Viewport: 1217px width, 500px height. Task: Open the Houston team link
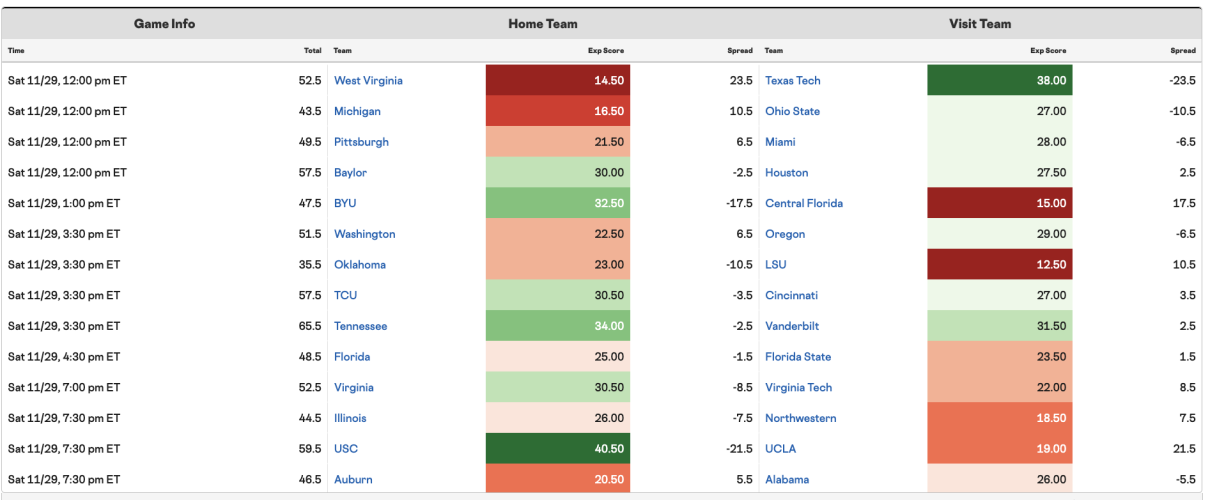click(786, 173)
